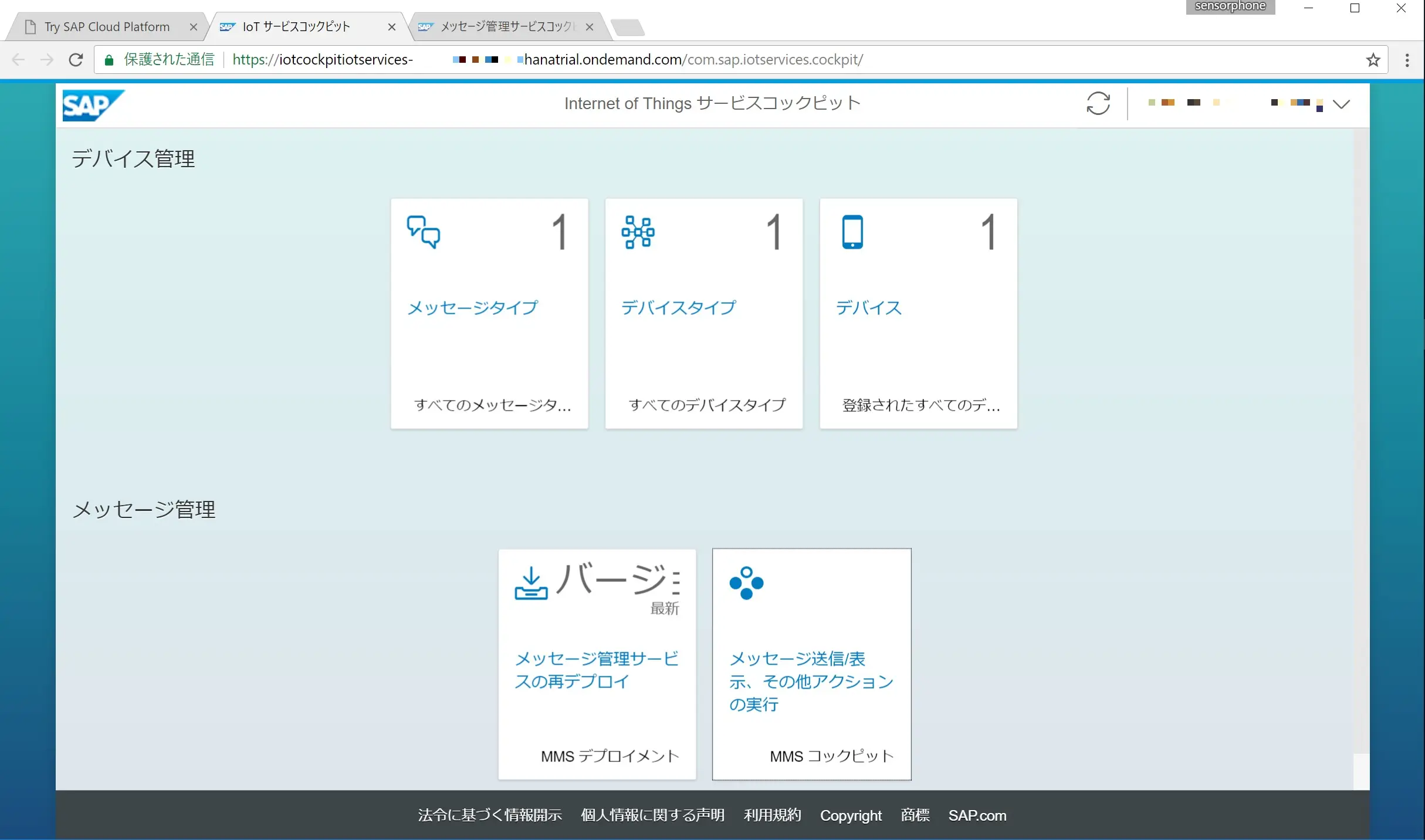Image resolution: width=1425 pixels, height=840 pixels.
Task: Click 登録されたすべてのデ... tile footer text
Action: click(x=921, y=405)
